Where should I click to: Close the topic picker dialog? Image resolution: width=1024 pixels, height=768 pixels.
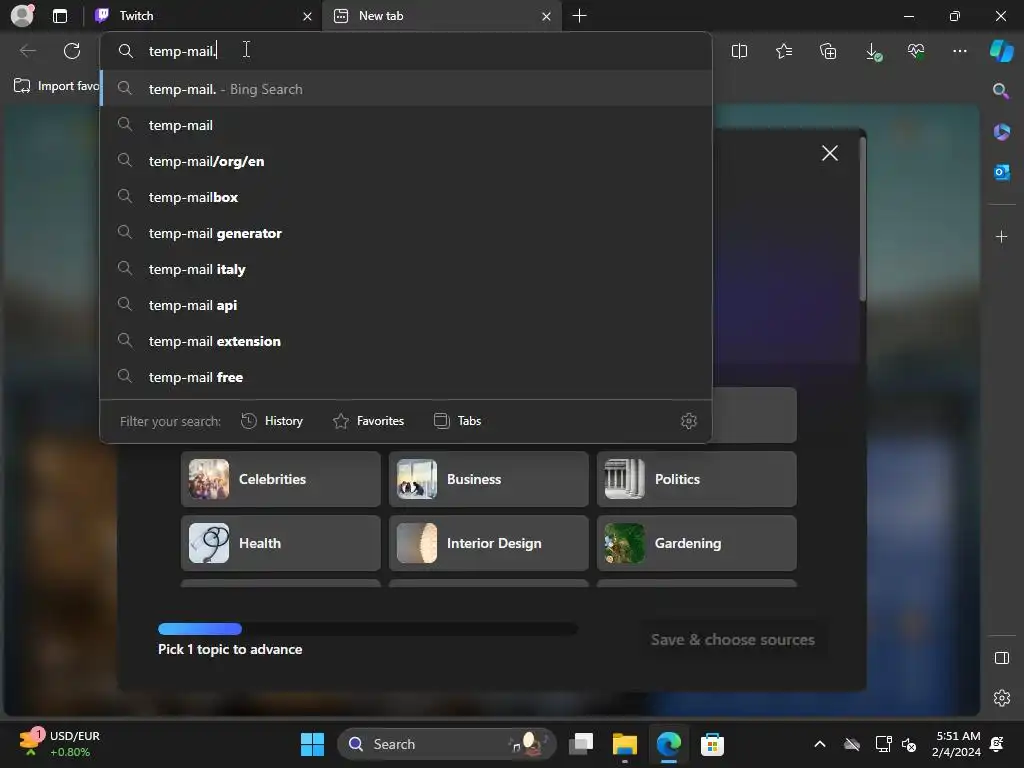point(829,153)
